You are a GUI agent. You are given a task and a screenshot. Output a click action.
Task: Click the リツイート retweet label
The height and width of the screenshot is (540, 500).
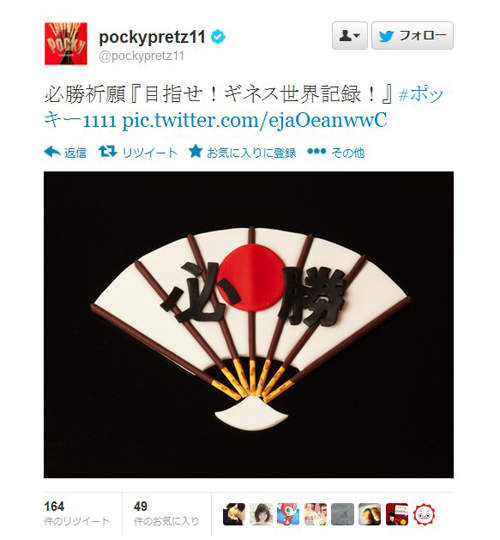click(x=149, y=152)
